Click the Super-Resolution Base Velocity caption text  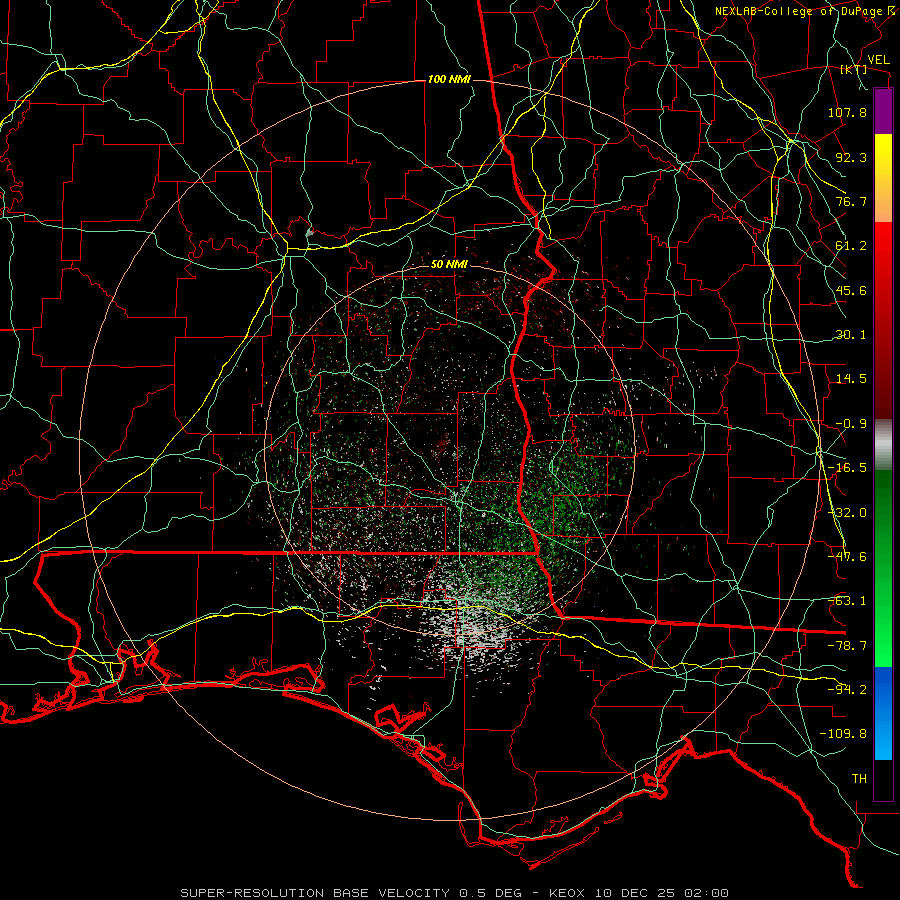coord(455,893)
